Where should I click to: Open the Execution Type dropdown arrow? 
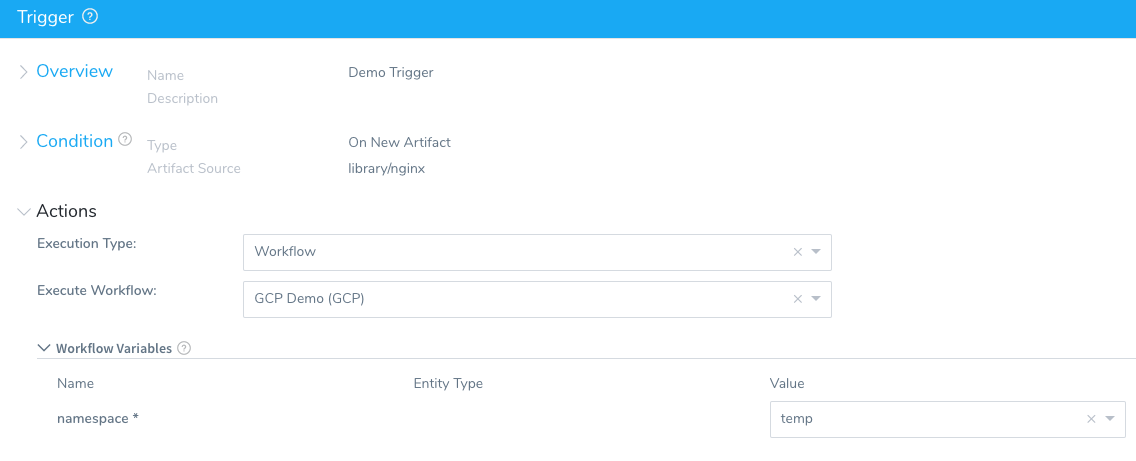[816, 252]
